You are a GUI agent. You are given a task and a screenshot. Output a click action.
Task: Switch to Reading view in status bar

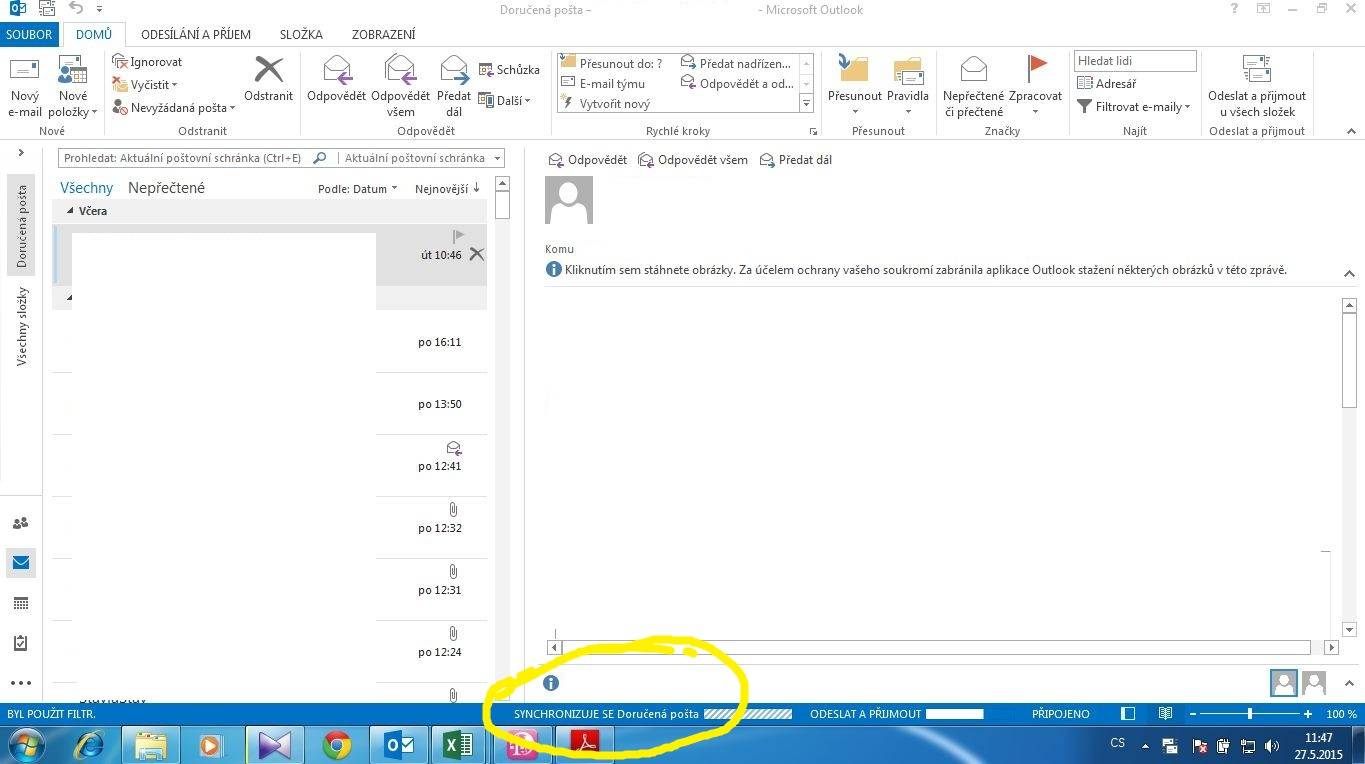1165,714
